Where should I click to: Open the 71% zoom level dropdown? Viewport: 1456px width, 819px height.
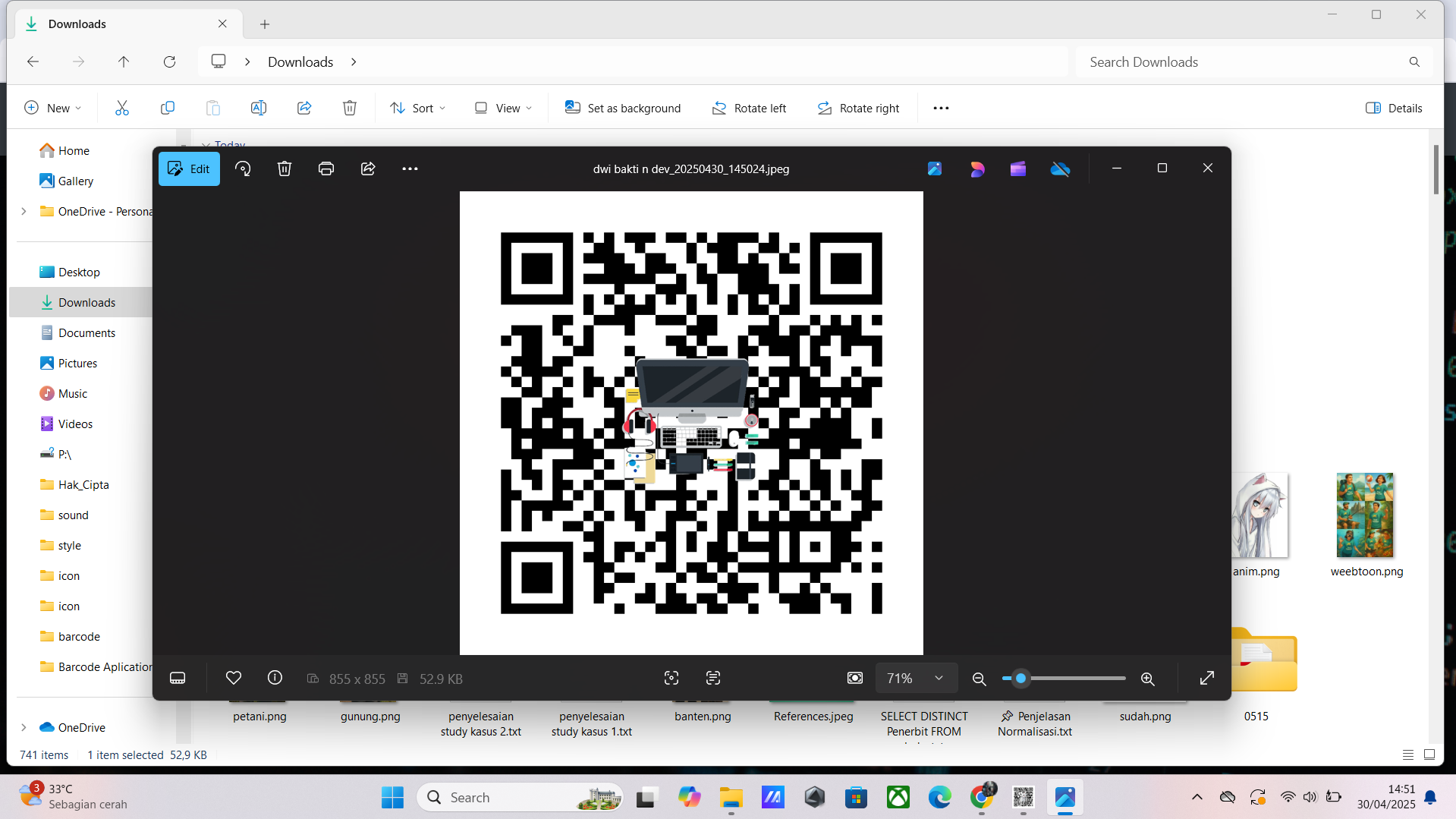(x=917, y=678)
